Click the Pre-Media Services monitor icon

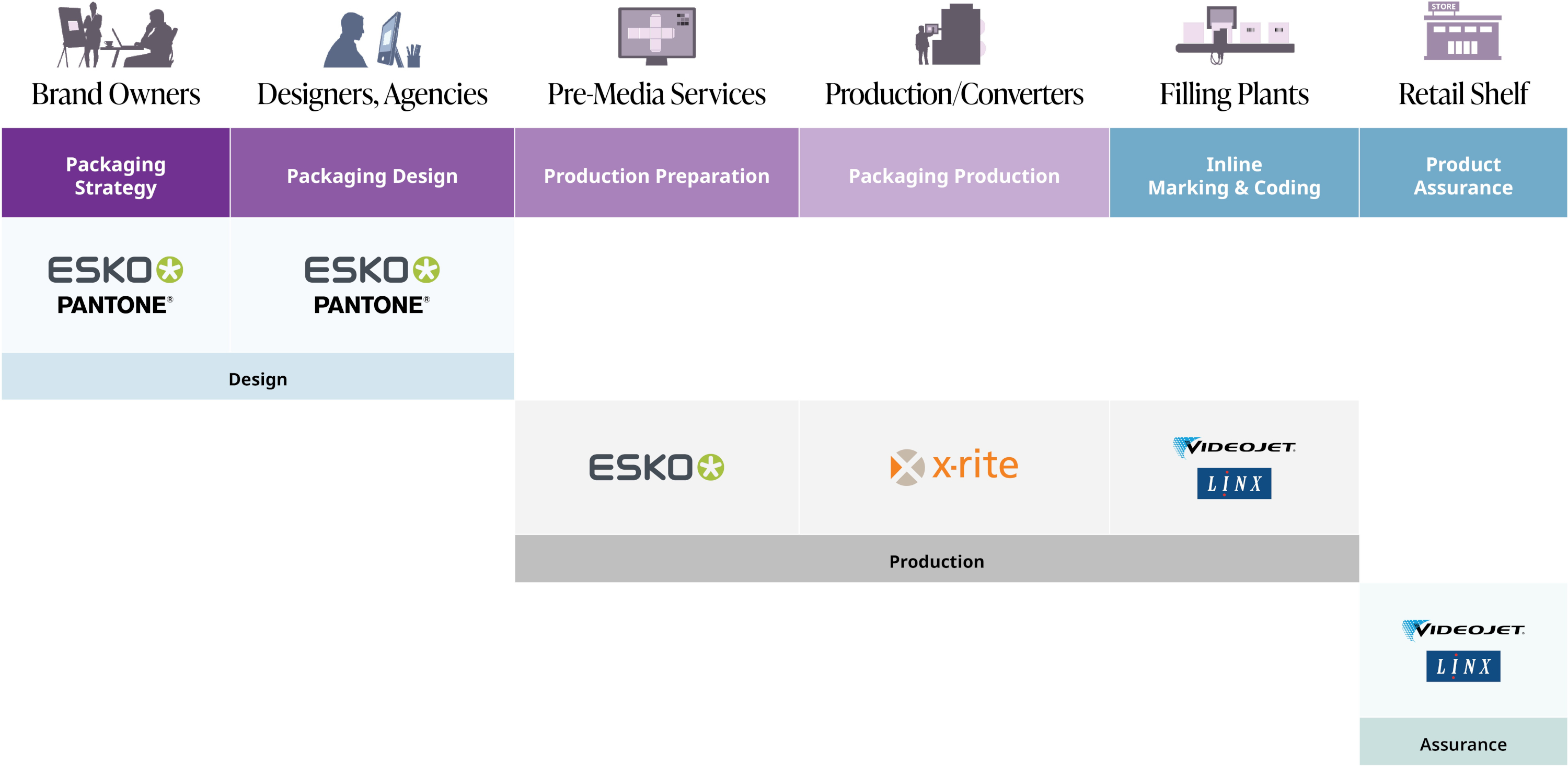pos(656,36)
